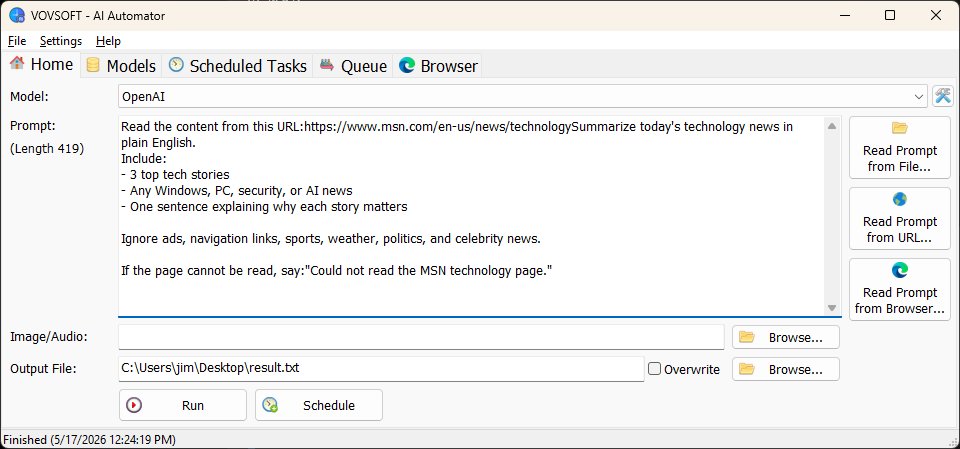Click Read Prompt from File button
Screen dimensions: 960x449
coord(899,147)
